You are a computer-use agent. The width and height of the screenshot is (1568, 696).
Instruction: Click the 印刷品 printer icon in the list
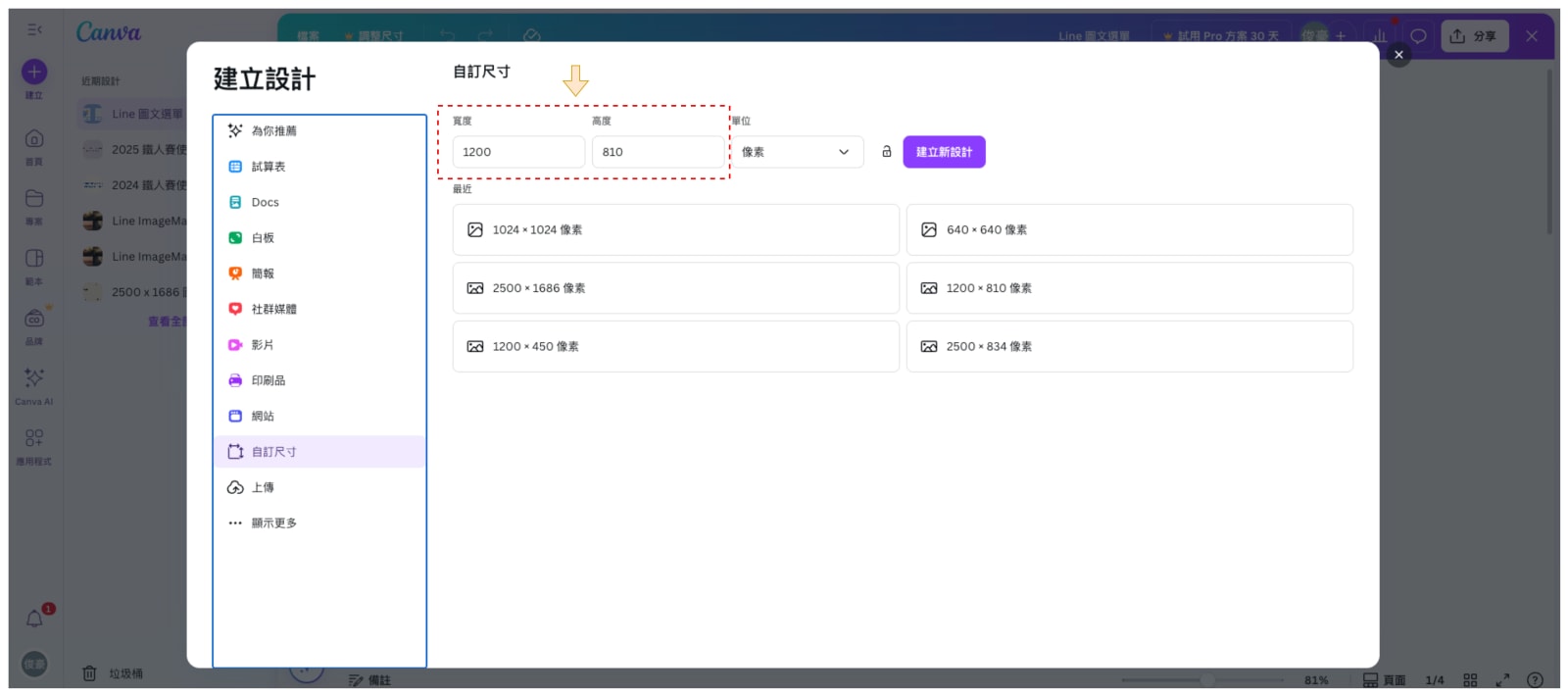click(235, 380)
